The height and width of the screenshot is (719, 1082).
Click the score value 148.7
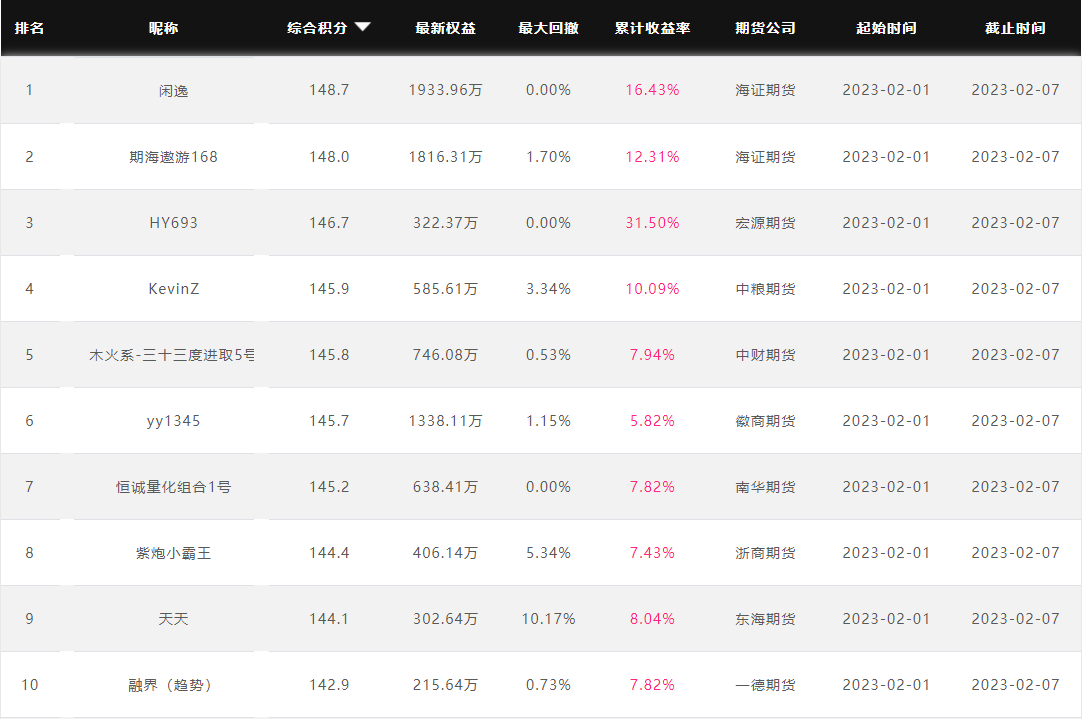point(329,90)
